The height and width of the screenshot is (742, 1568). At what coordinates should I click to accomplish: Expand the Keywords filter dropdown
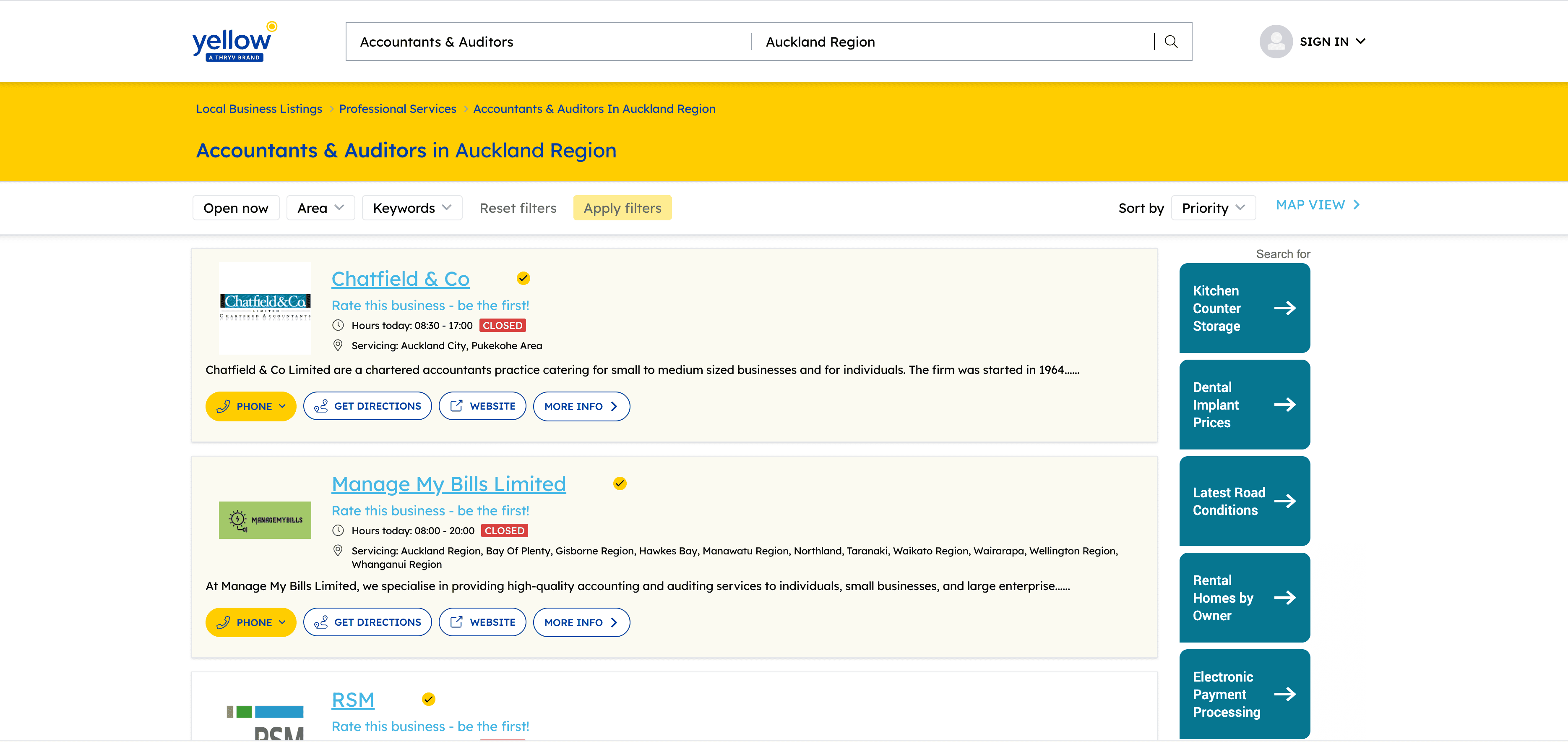click(412, 208)
